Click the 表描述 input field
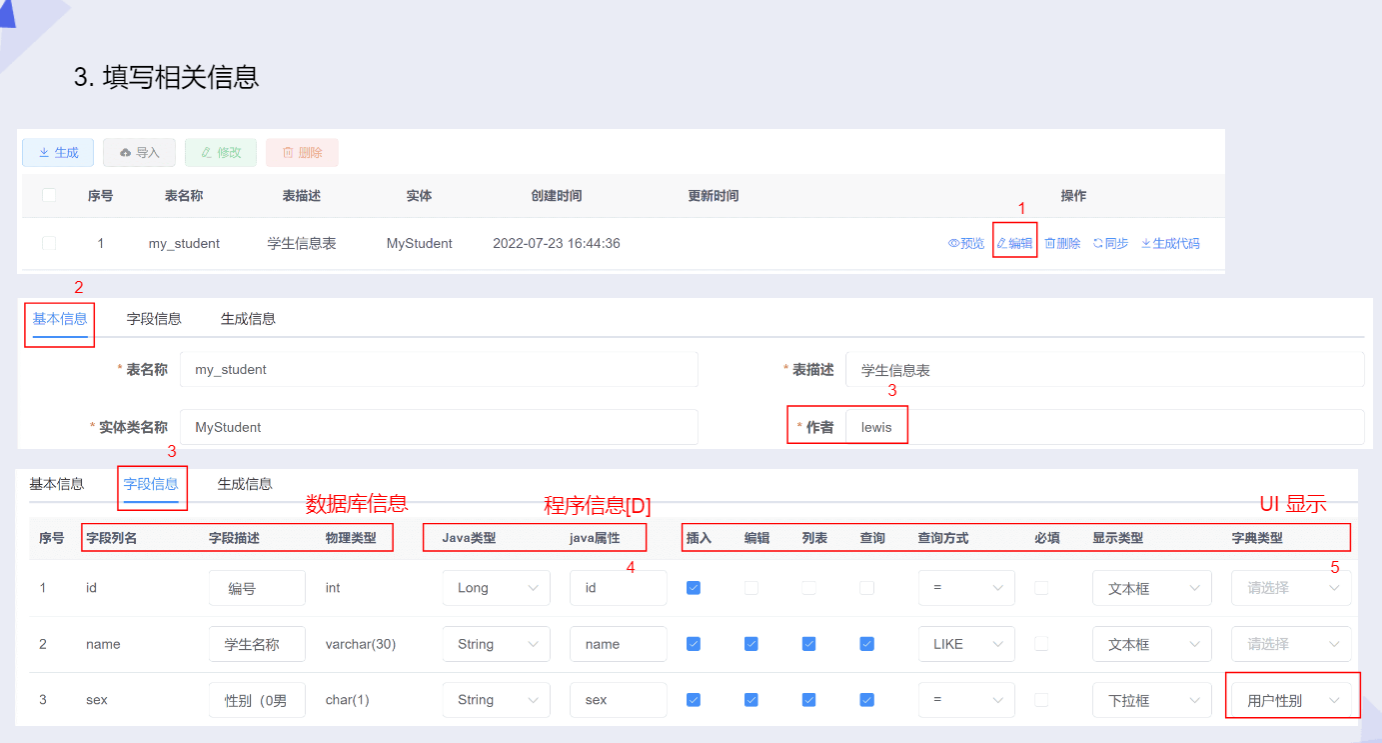1382x743 pixels. coord(1104,369)
